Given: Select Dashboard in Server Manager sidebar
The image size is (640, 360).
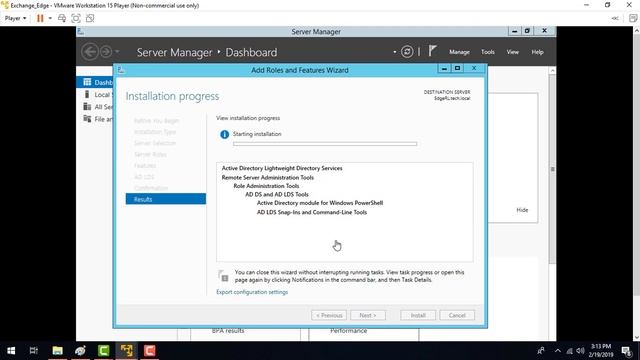Looking at the screenshot, I should [95, 82].
